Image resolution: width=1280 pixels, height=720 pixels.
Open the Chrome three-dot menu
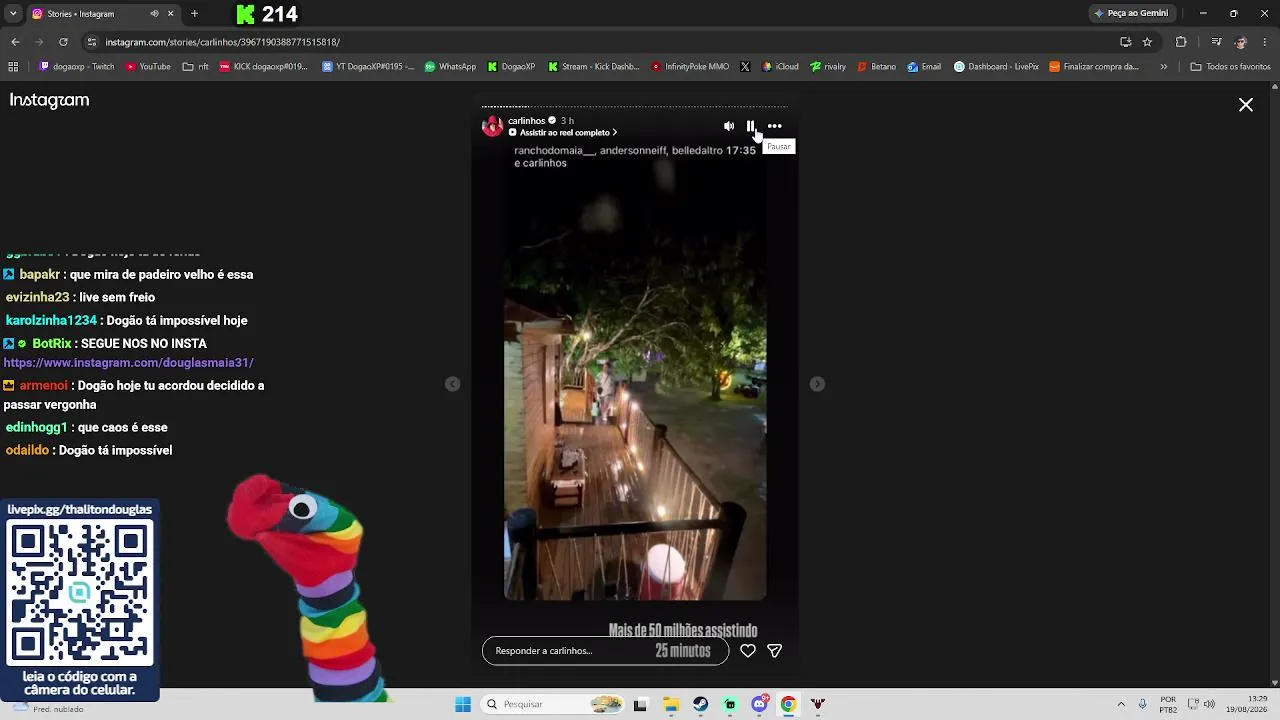1265,42
